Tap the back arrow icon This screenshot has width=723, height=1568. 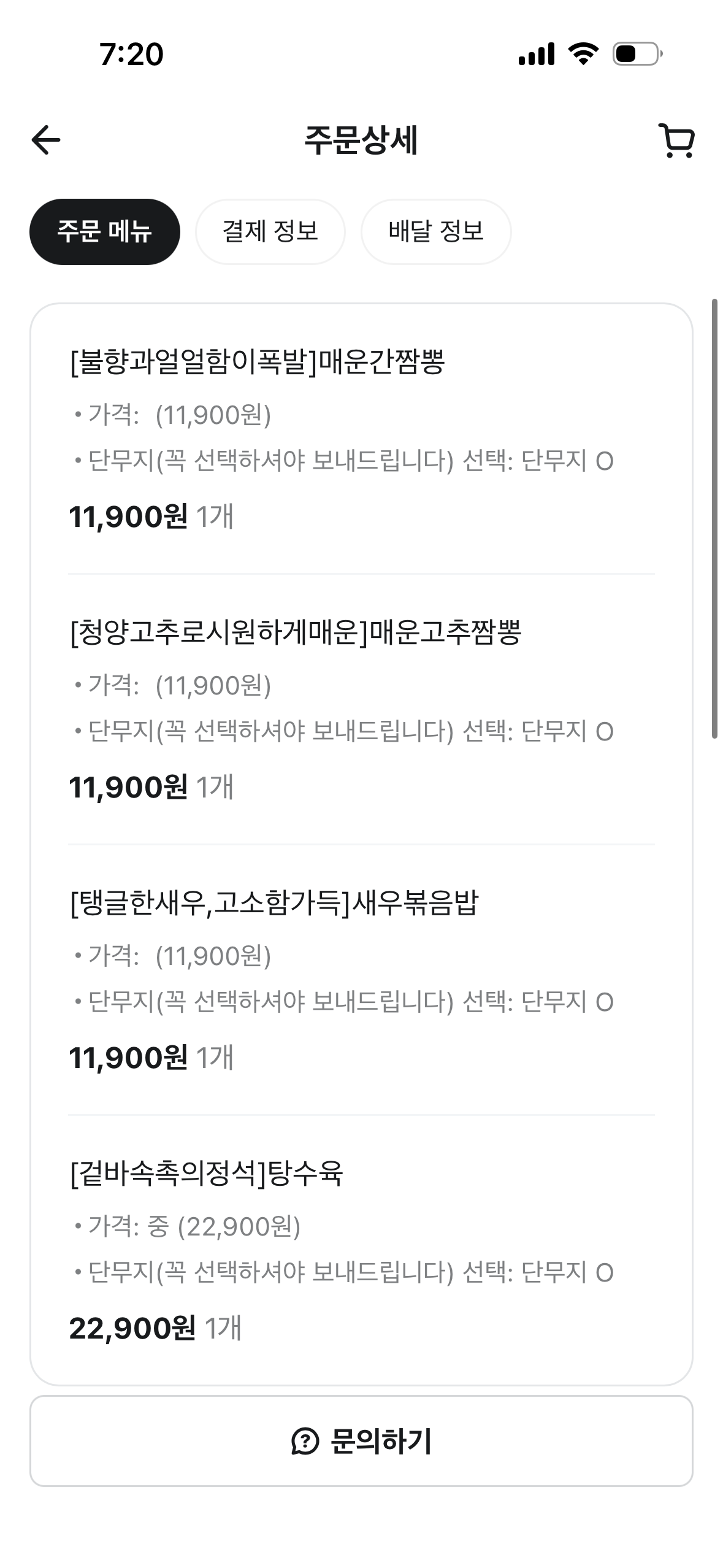[46, 140]
